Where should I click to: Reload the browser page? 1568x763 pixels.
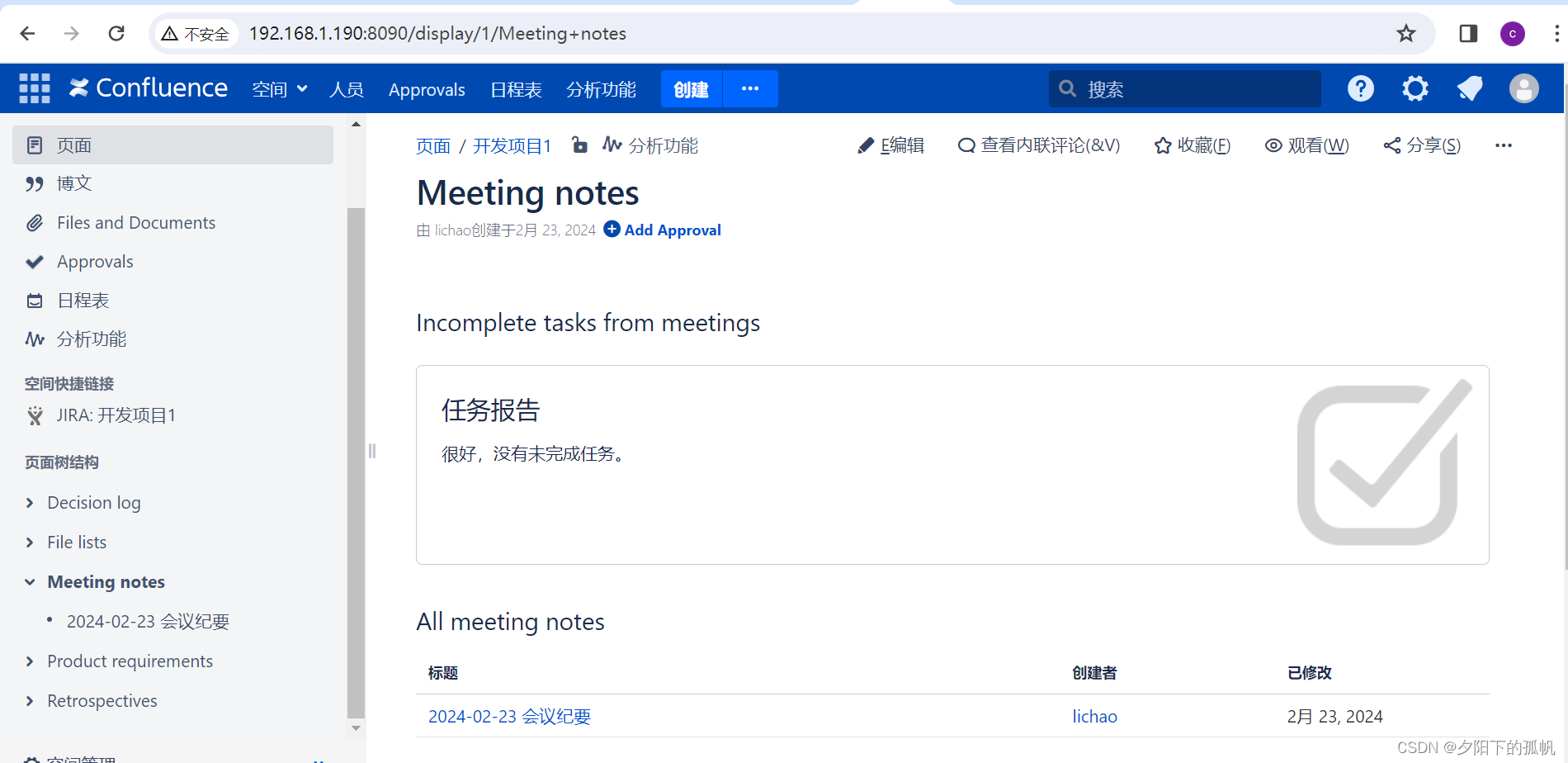point(116,33)
